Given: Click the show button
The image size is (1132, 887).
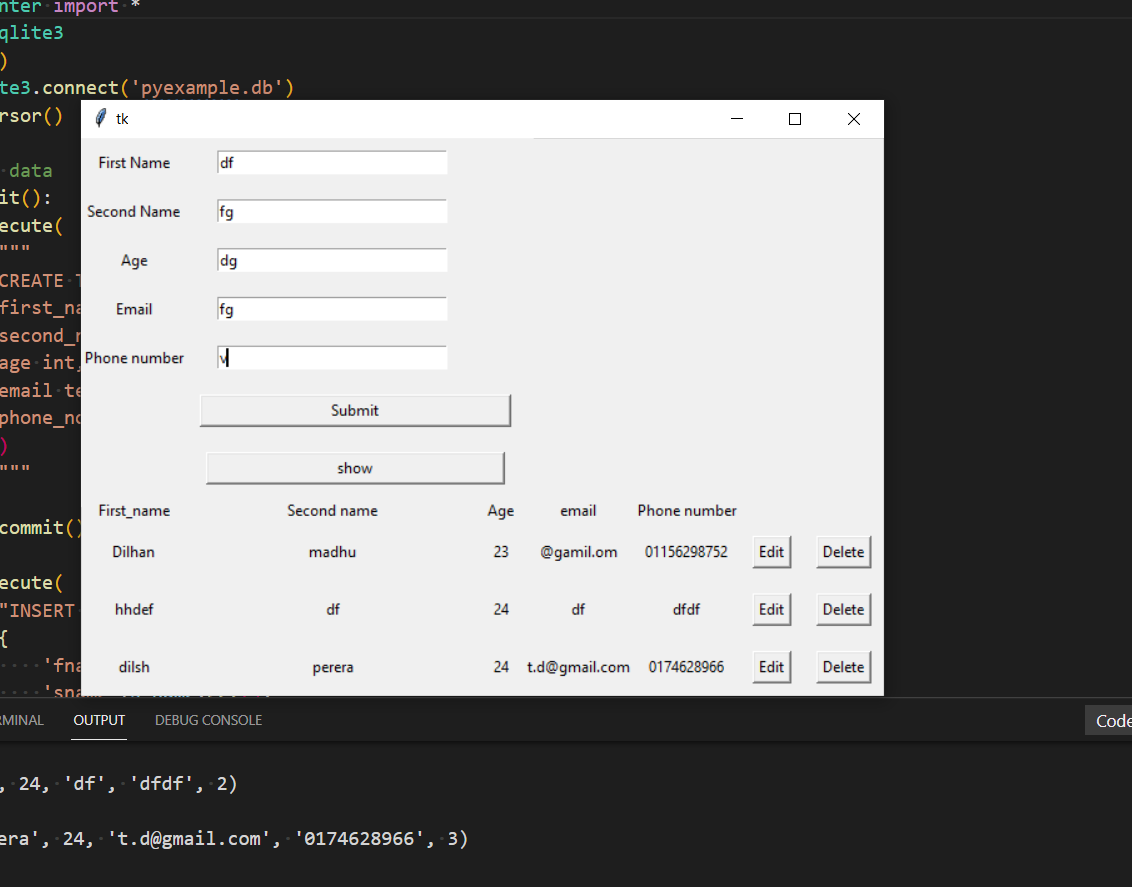Looking at the screenshot, I should [355, 468].
